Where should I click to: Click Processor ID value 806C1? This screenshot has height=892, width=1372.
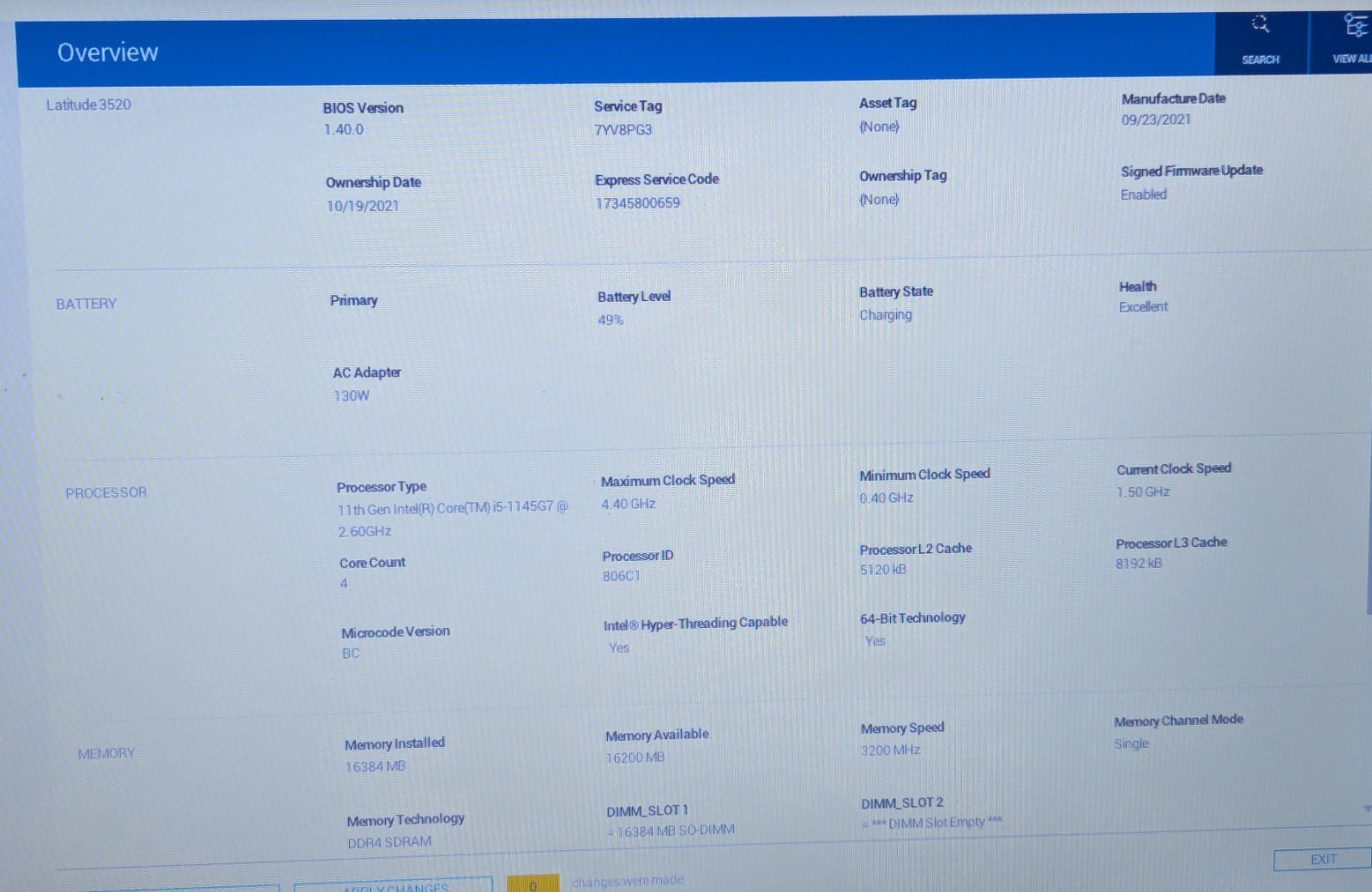(x=621, y=576)
